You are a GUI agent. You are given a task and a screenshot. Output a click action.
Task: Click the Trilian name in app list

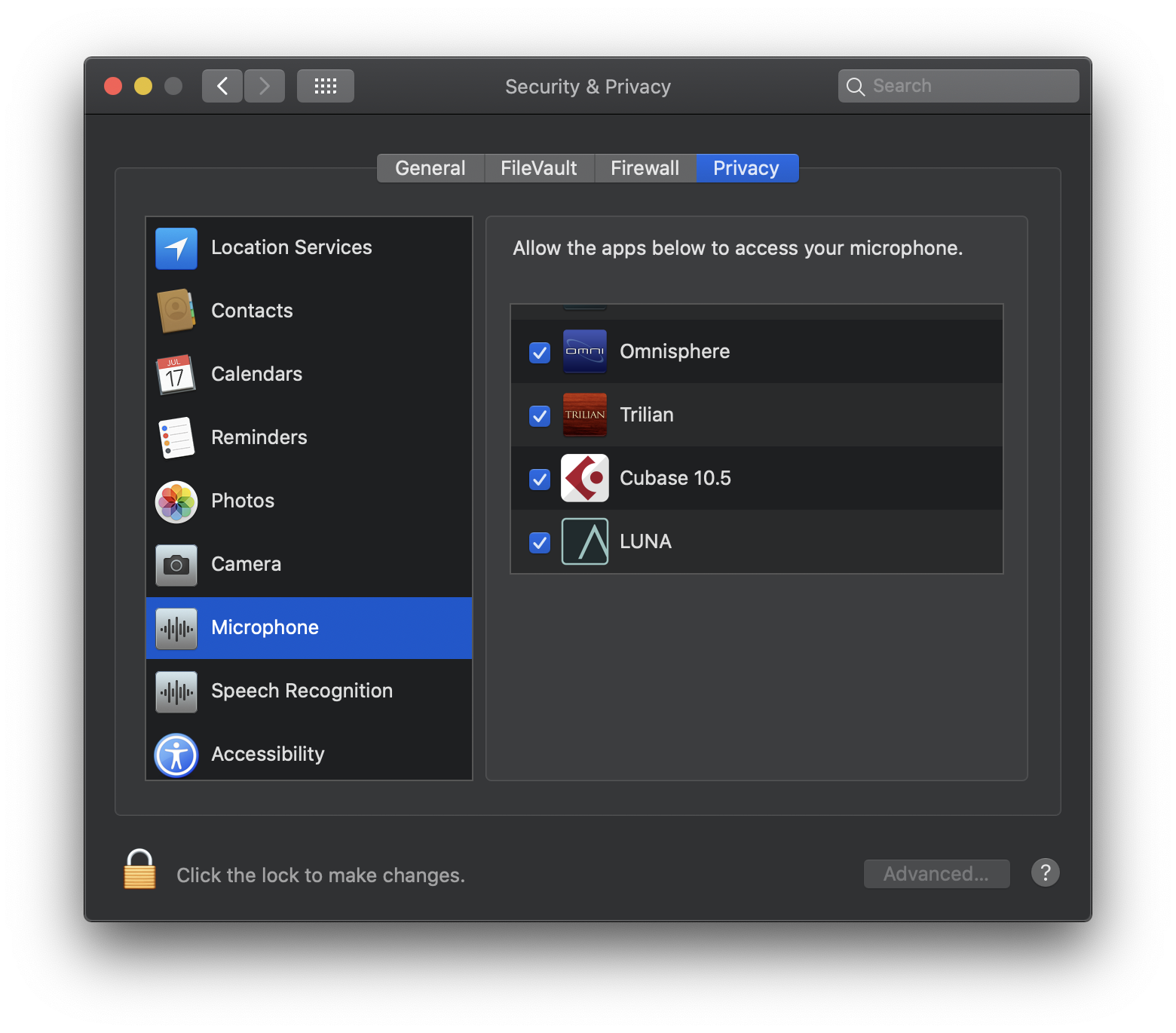(x=647, y=415)
